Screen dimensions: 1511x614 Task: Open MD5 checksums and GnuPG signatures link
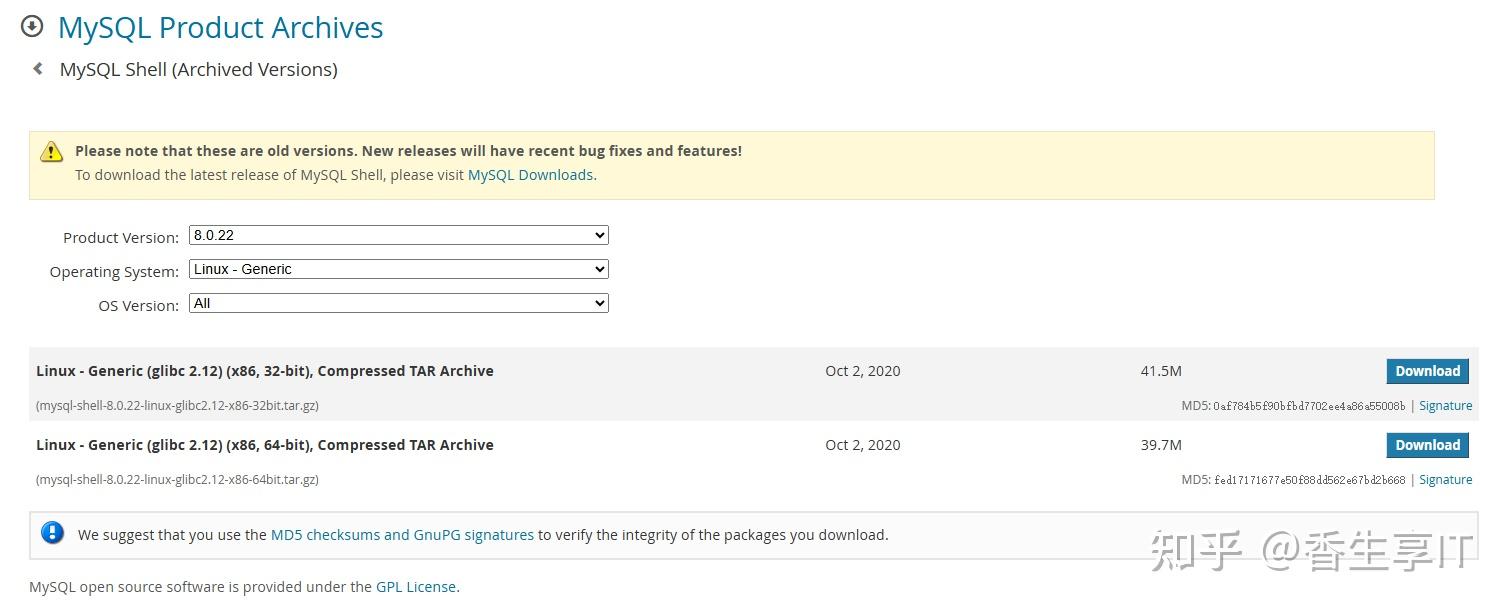[402, 535]
